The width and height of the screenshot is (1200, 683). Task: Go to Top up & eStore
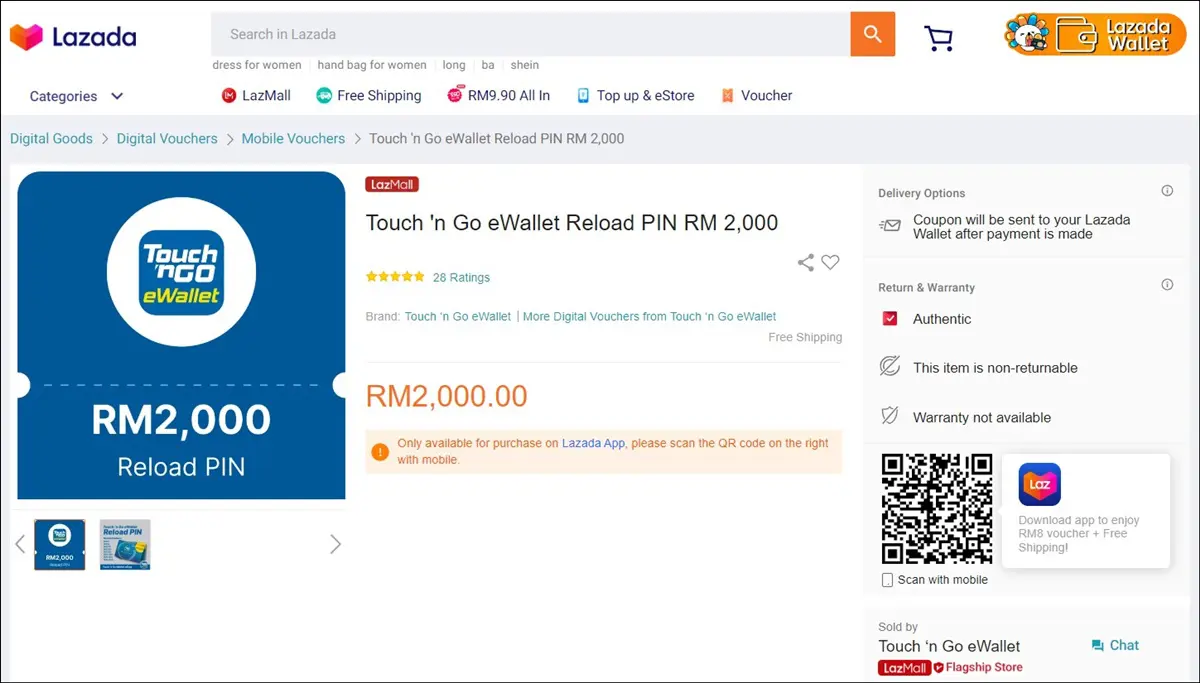635,96
